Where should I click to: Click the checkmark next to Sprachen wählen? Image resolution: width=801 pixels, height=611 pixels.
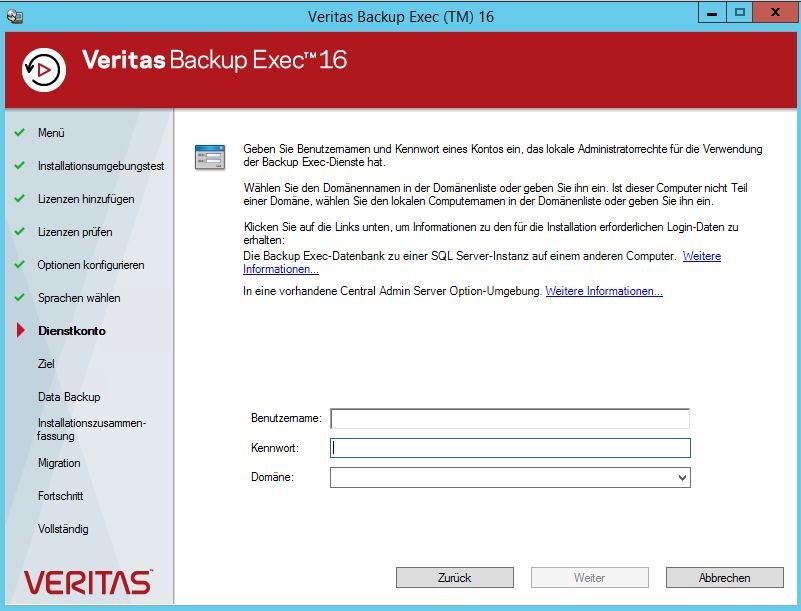pos(19,297)
